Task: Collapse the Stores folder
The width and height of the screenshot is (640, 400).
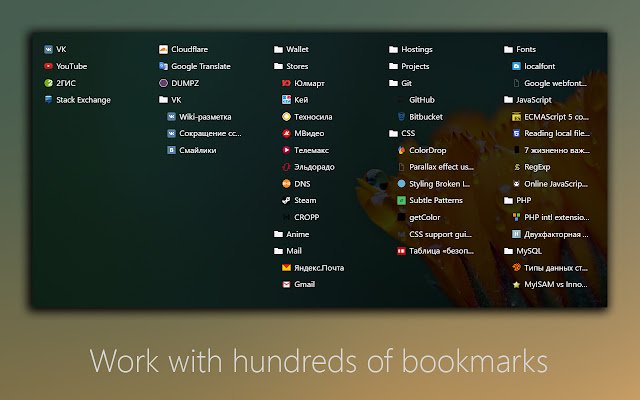Action: pyautogui.click(x=291, y=66)
